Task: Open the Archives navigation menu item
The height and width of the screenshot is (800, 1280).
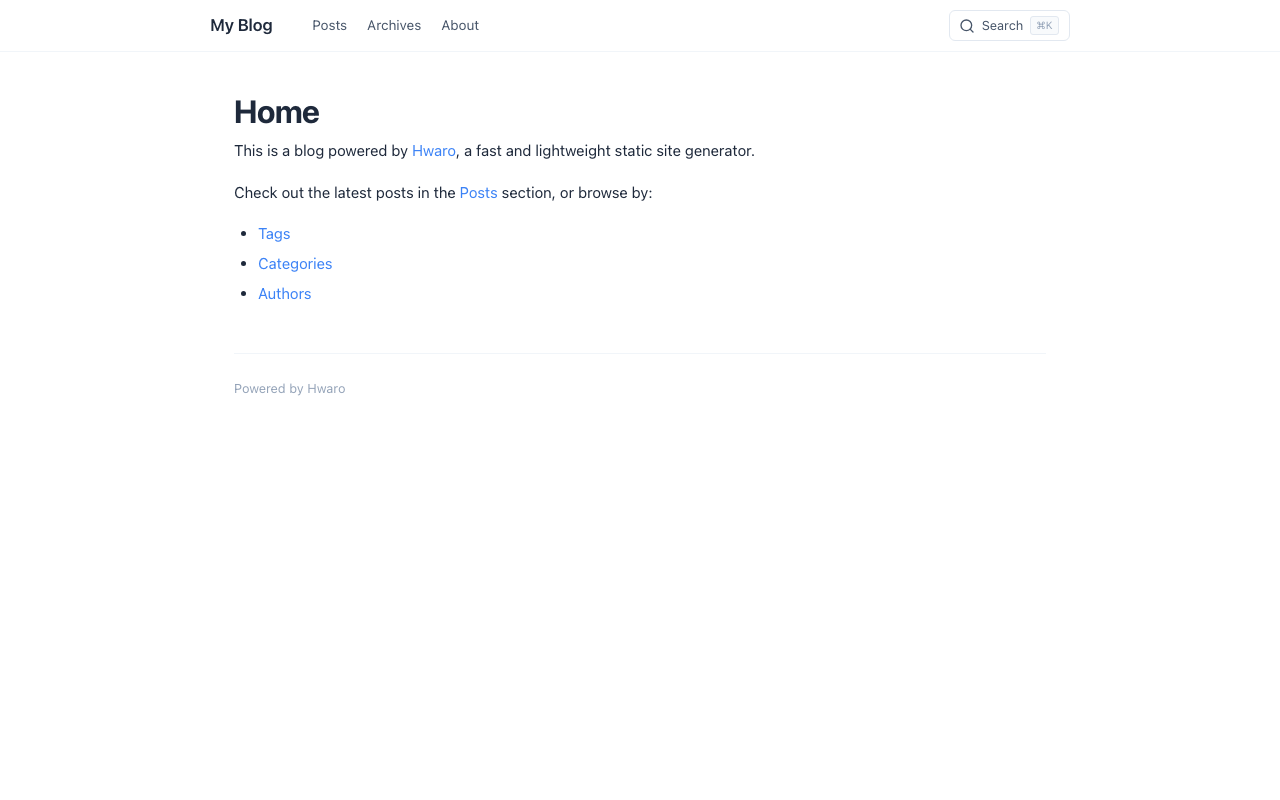Action: tap(393, 25)
